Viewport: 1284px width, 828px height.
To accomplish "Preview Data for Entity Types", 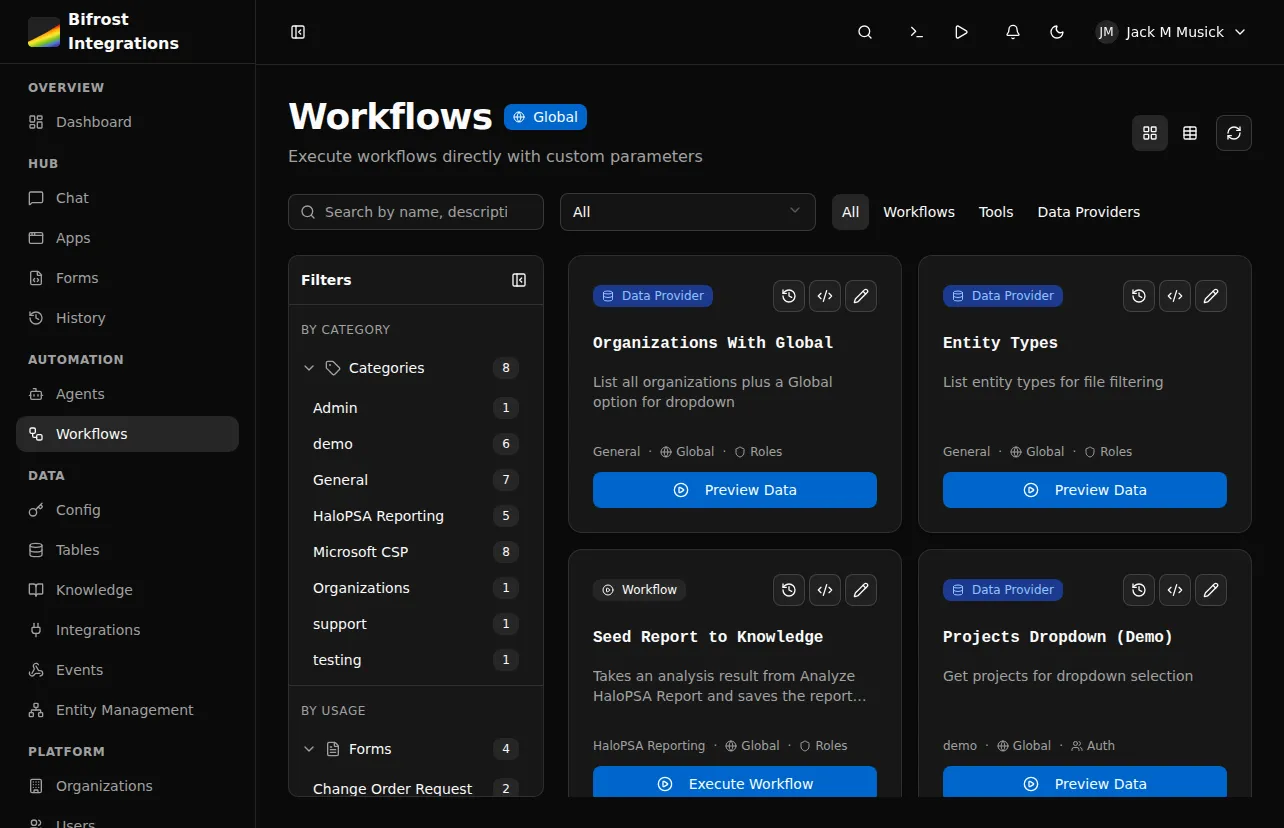I will (x=1084, y=490).
